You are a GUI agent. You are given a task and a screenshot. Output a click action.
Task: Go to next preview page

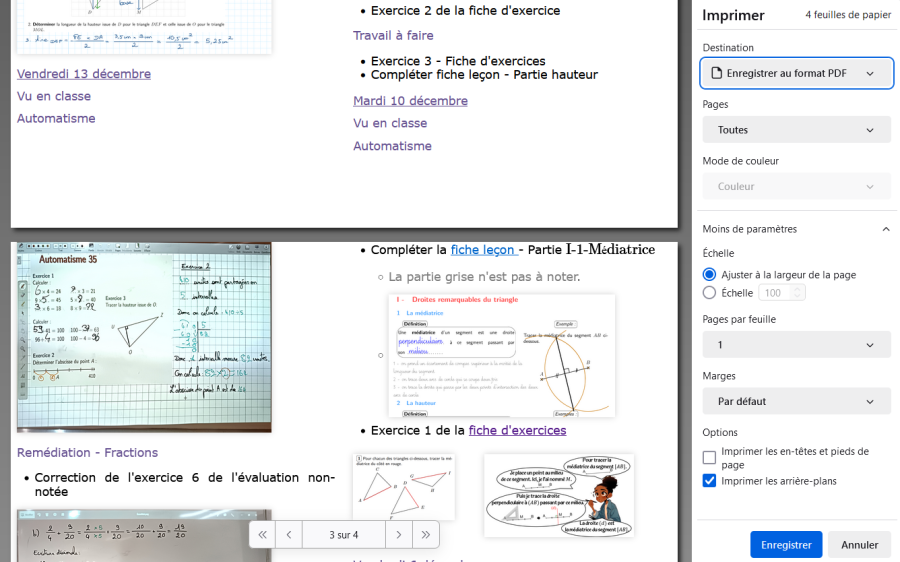pos(398,534)
